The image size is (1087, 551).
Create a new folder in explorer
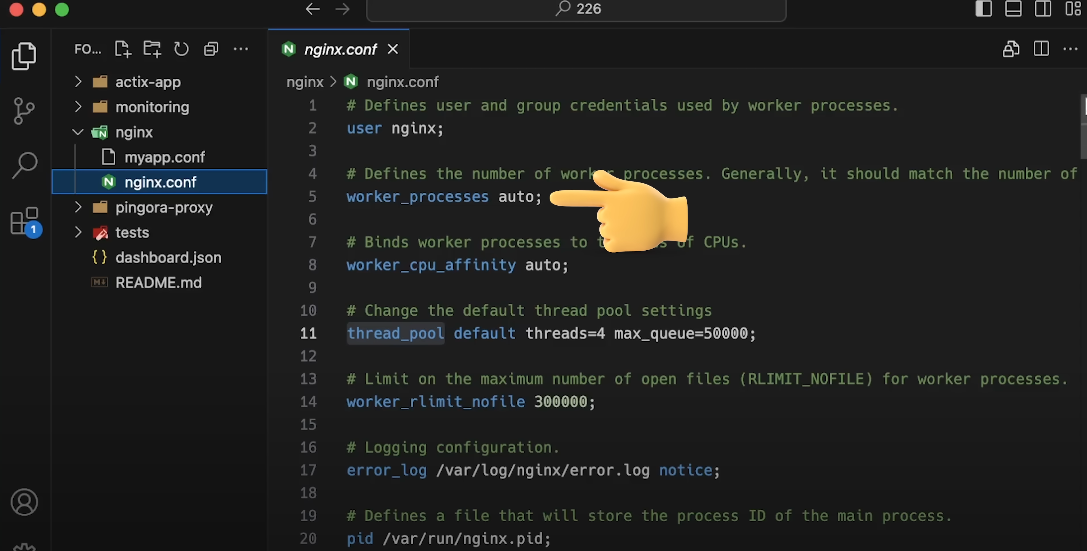(152, 49)
